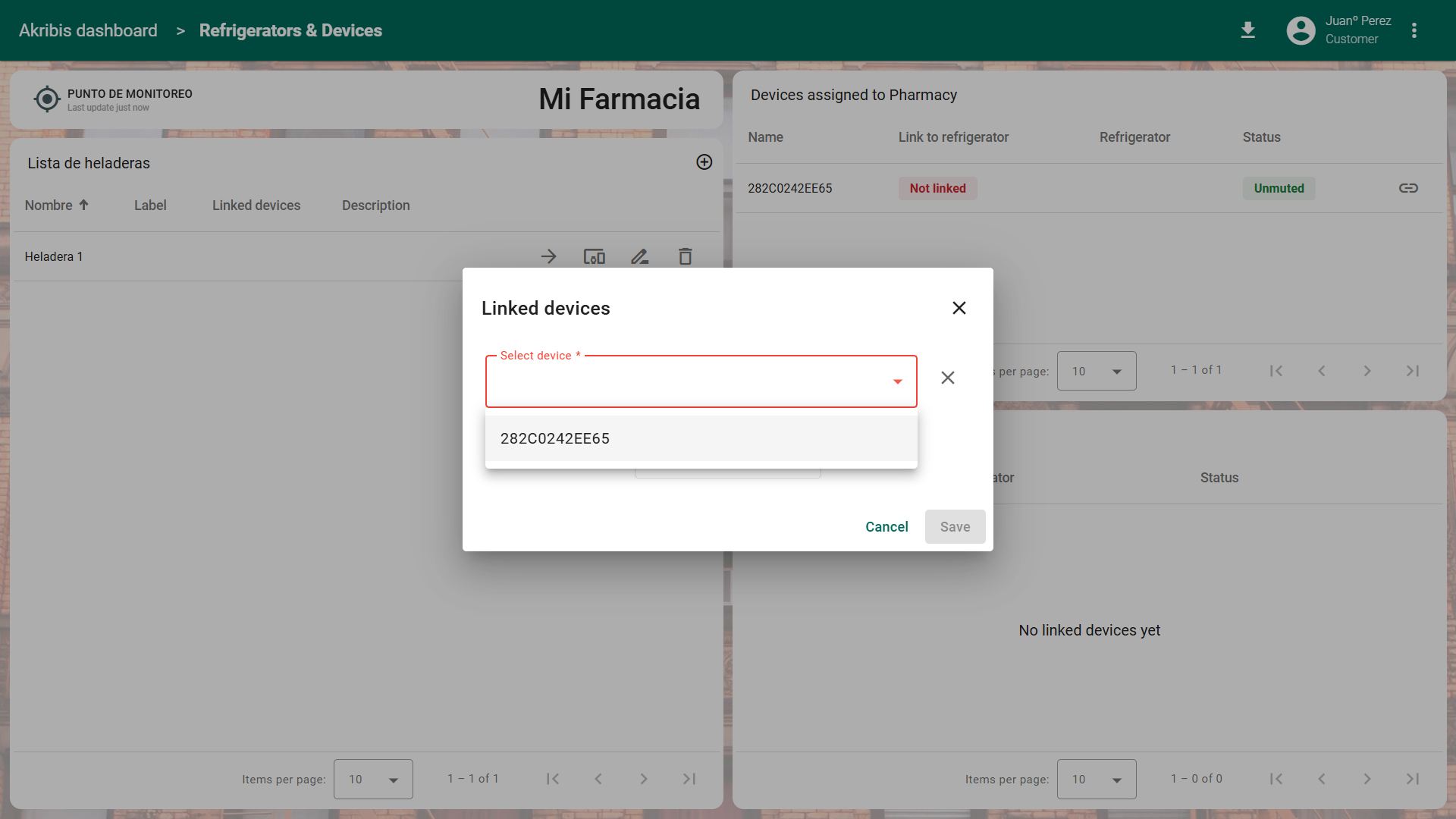Close the Linked devices dialog

[x=959, y=308]
